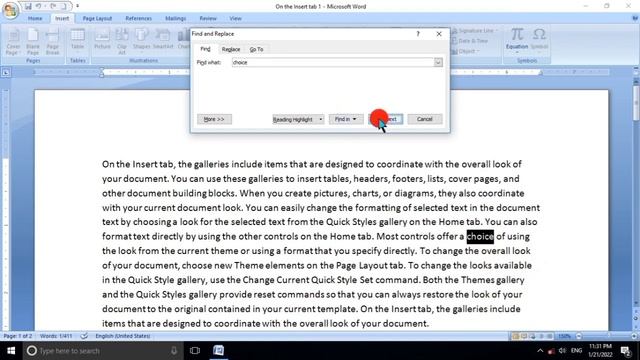Open the Object dropdown in ribbon
The height and width of the screenshot is (360, 640).
[x=465, y=51]
